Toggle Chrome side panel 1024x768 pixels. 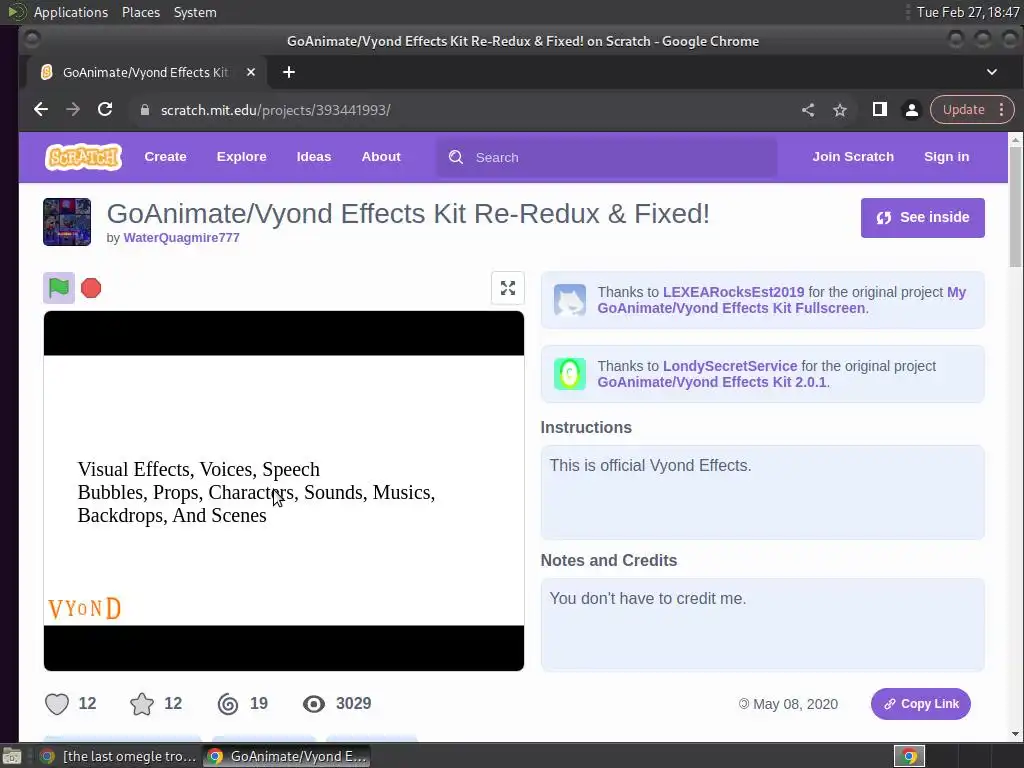click(880, 110)
